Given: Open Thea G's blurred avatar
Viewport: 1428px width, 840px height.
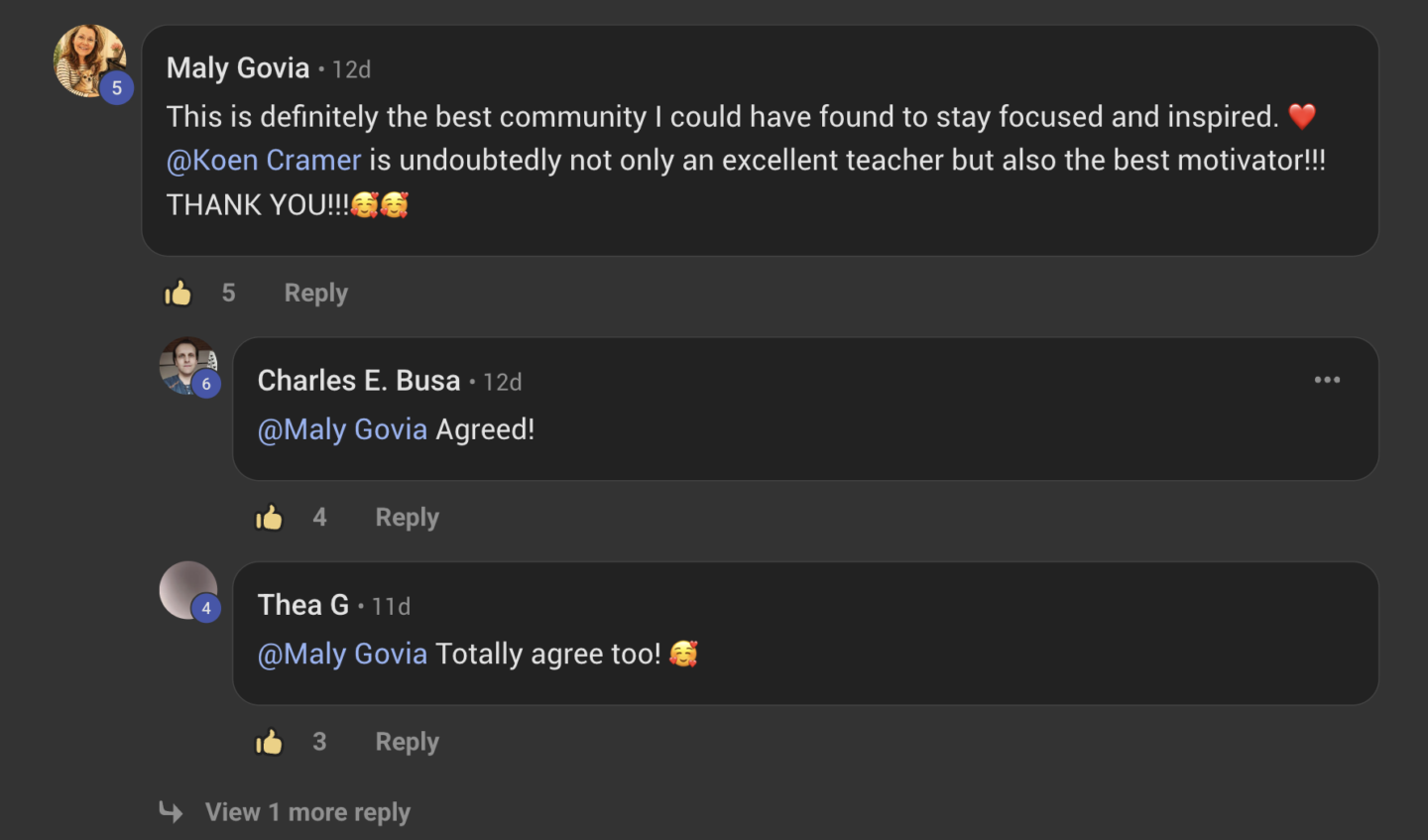Looking at the screenshot, I should click(187, 590).
